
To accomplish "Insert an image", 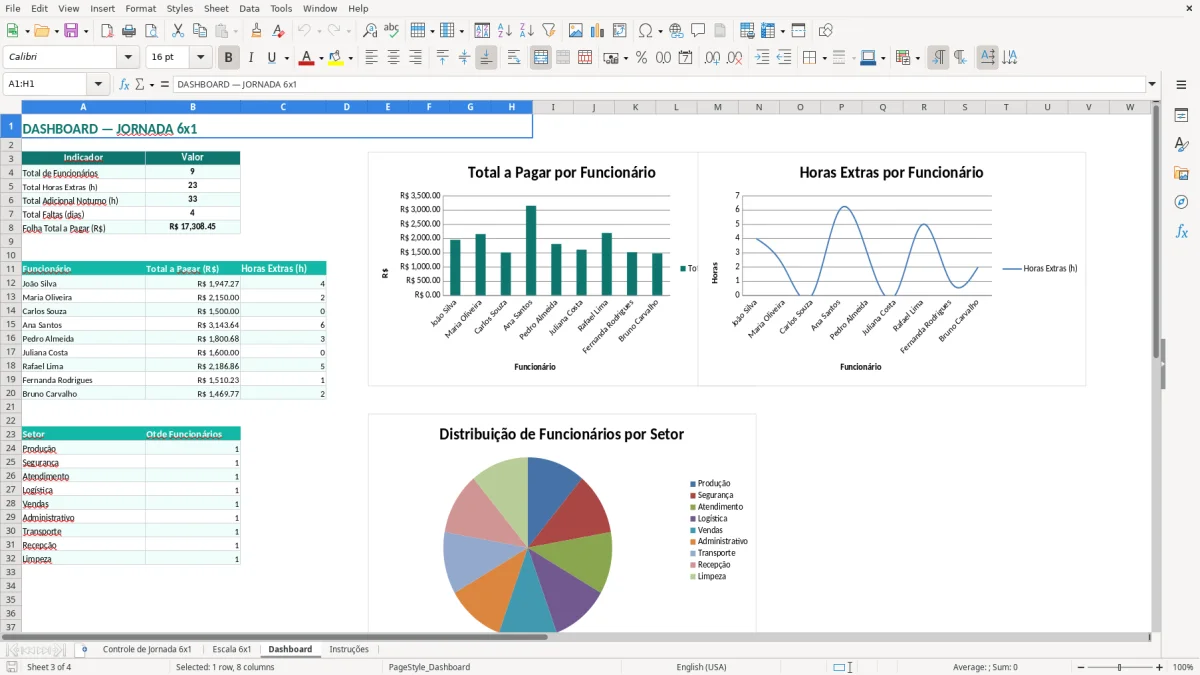I will pos(576,31).
